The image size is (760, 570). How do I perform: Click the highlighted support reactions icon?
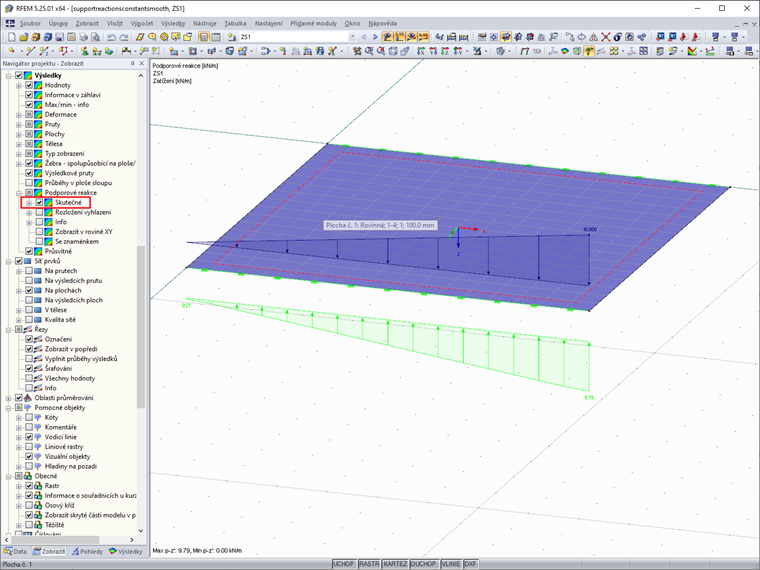click(x=589, y=51)
